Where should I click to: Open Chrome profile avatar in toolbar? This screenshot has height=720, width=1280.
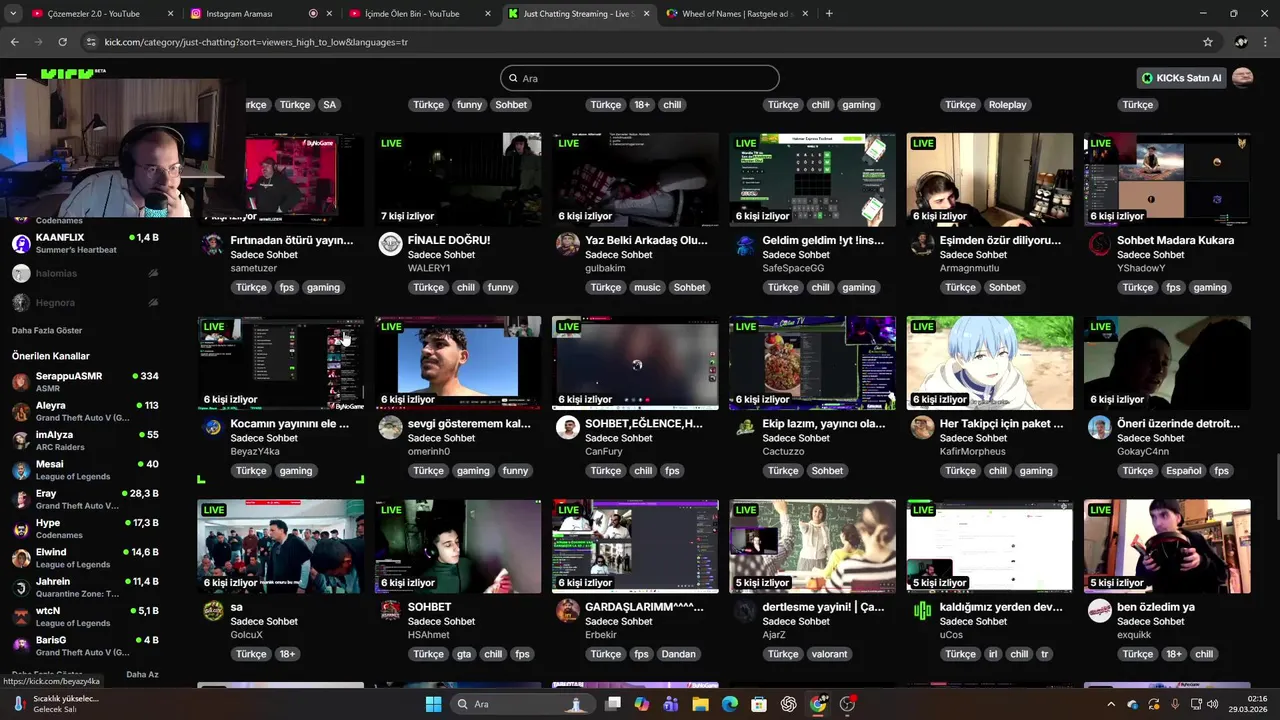point(1241,42)
